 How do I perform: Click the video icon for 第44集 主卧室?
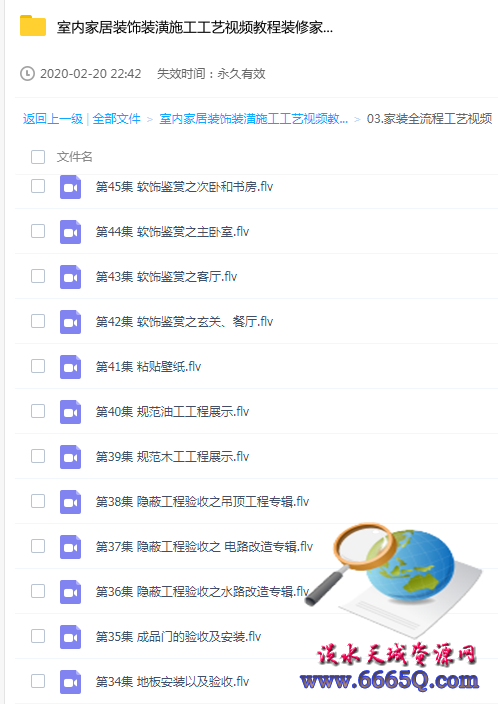point(71,232)
